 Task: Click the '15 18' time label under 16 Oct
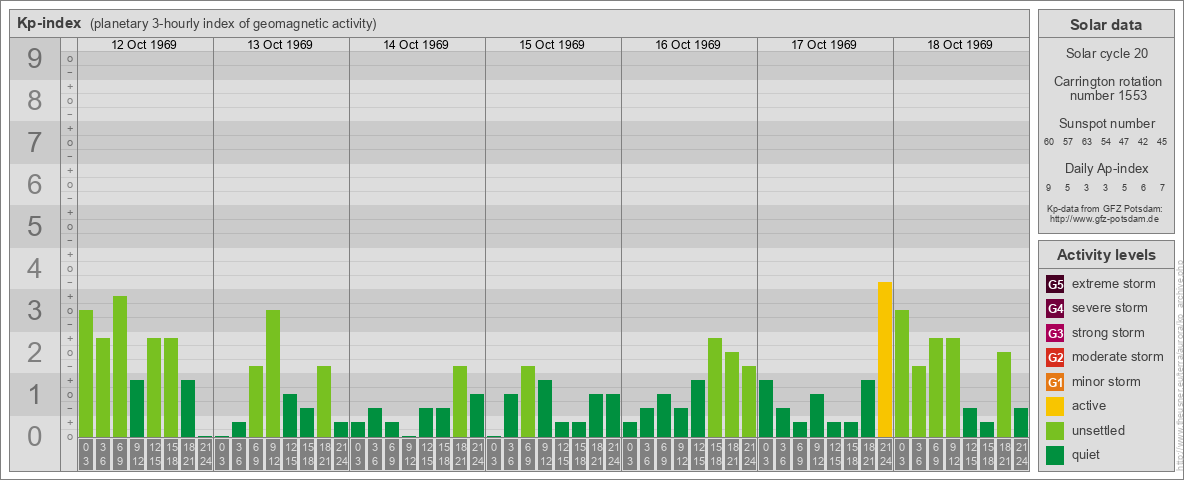715,454
